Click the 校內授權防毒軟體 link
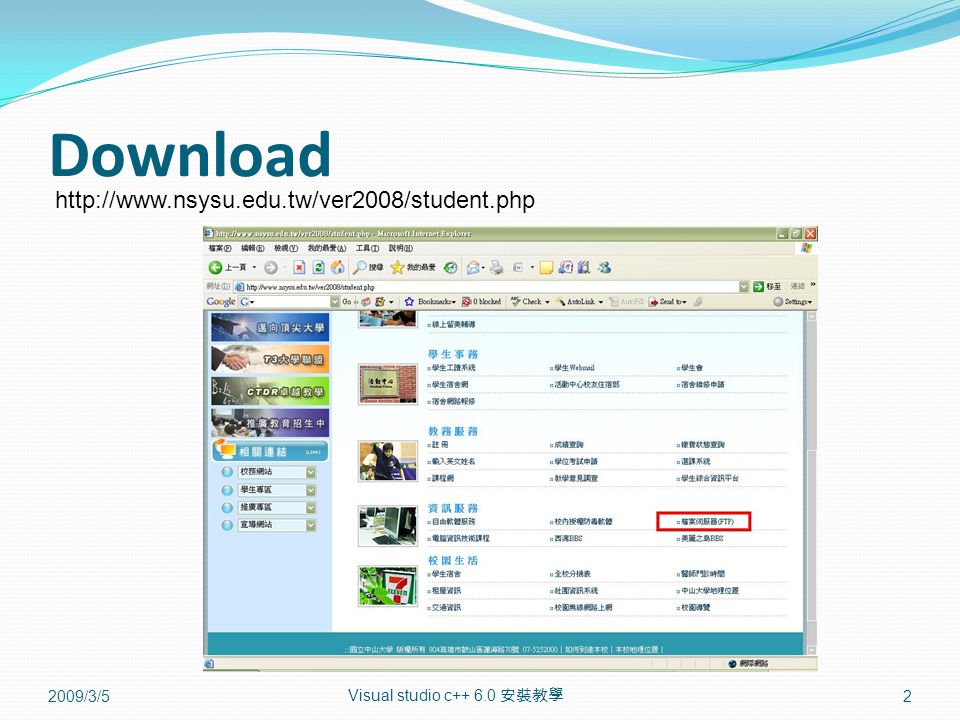The image size is (960, 720). [x=583, y=522]
